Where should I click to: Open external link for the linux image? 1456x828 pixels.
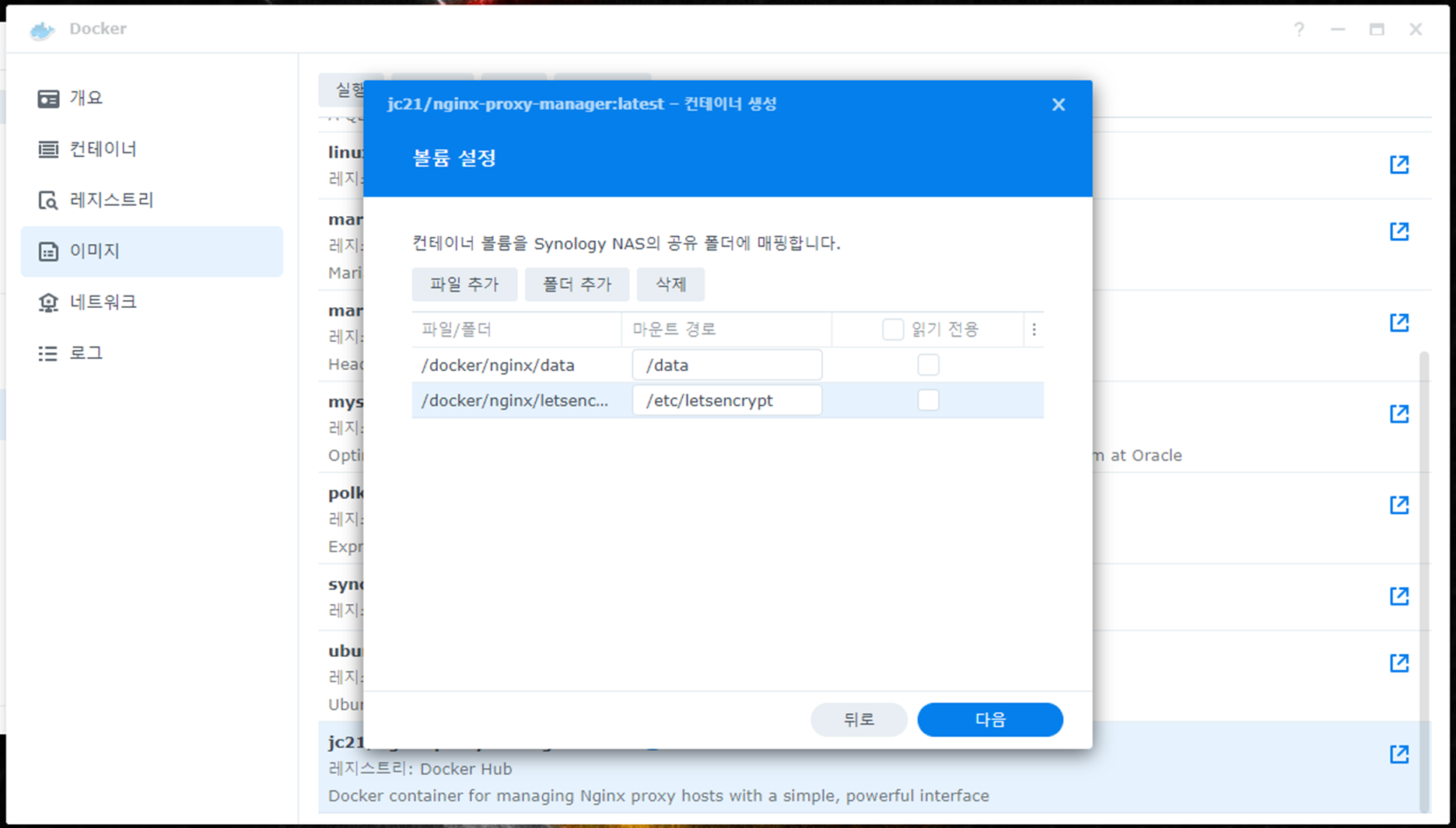point(1399,165)
